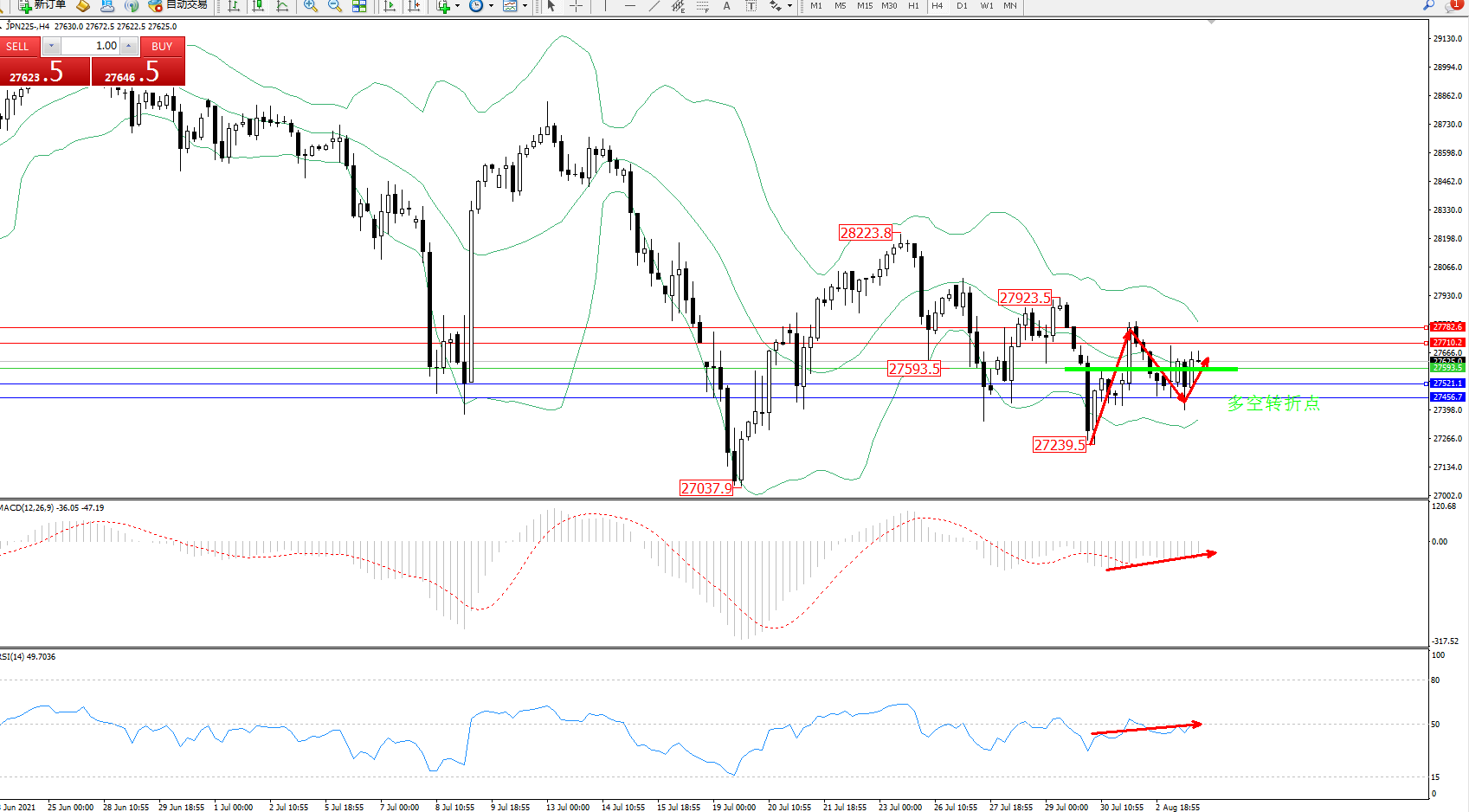Enable chart auto scroll icon
1469x812 pixels.
click(x=390, y=6)
